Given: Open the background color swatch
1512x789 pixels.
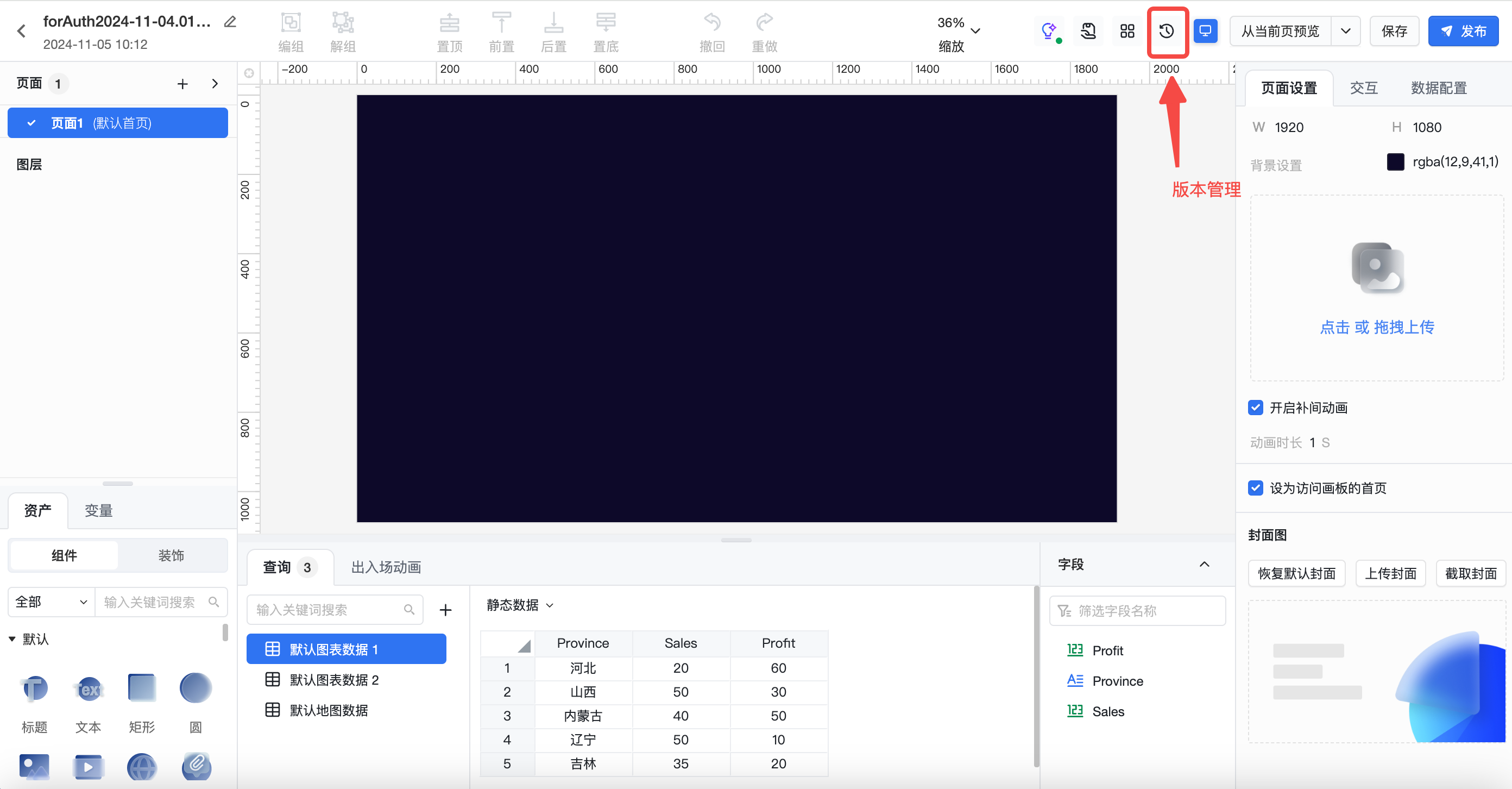Looking at the screenshot, I should (x=1395, y=161).
